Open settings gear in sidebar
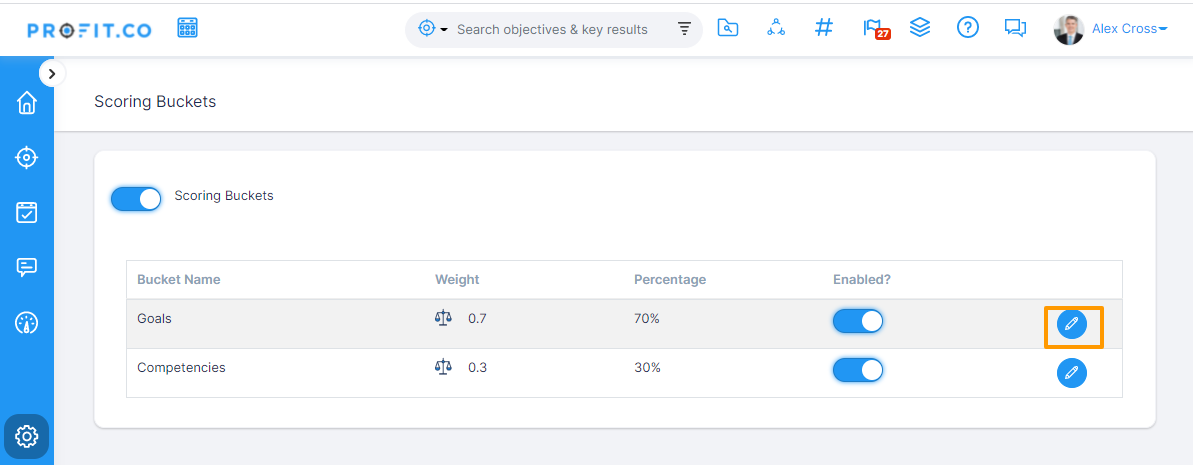The height and width of the screenshot is (465, 1193). pos(27,437)
